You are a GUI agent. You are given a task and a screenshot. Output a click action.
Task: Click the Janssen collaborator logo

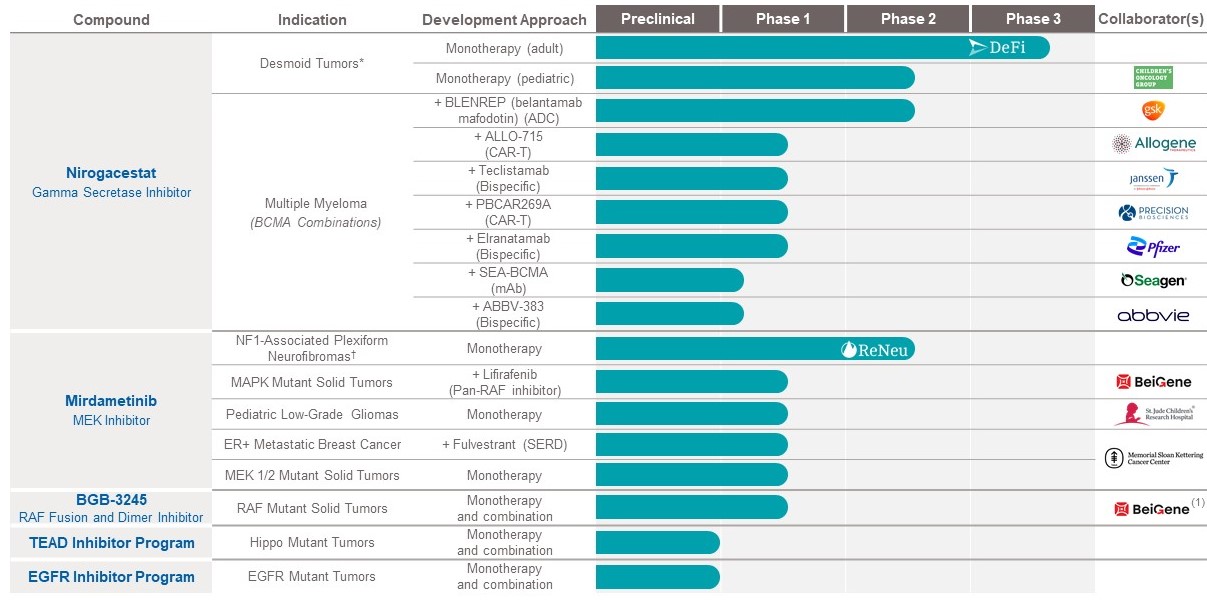[1153, 178]
